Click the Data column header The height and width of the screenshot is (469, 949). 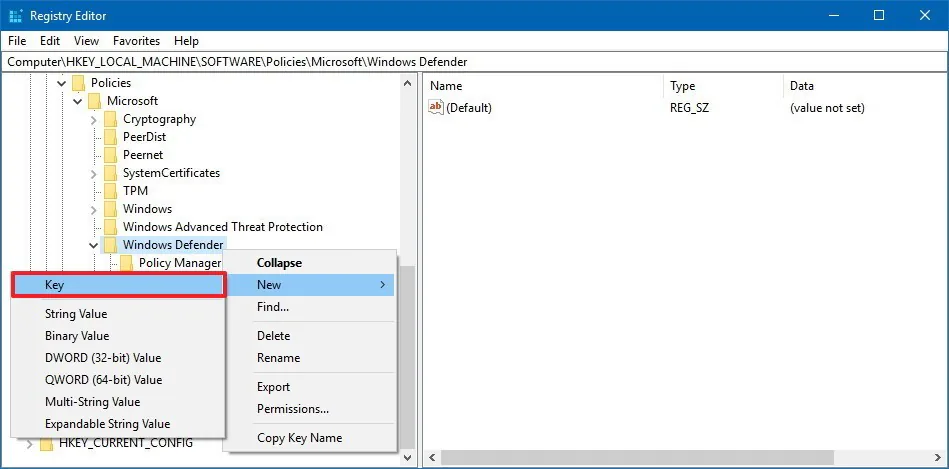coord(864,86)
